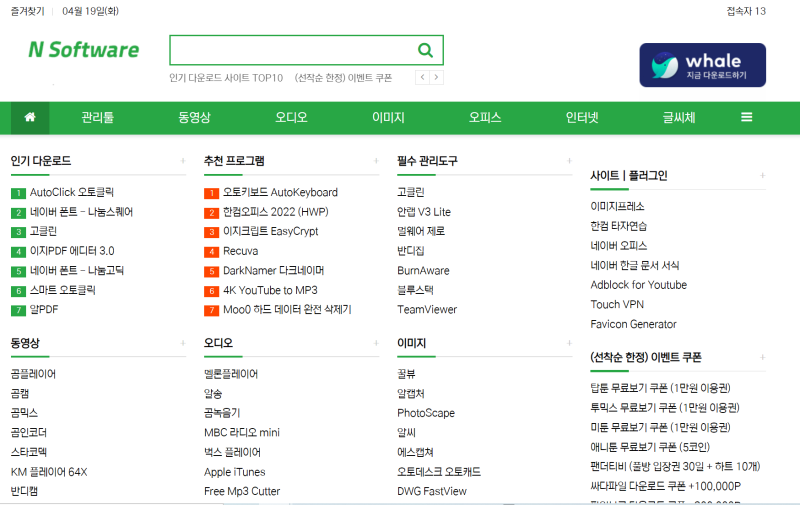Viewport: 800px width, 505px height.
Task: Open 멀웨어 제로 link
Action: click(421, 232)
